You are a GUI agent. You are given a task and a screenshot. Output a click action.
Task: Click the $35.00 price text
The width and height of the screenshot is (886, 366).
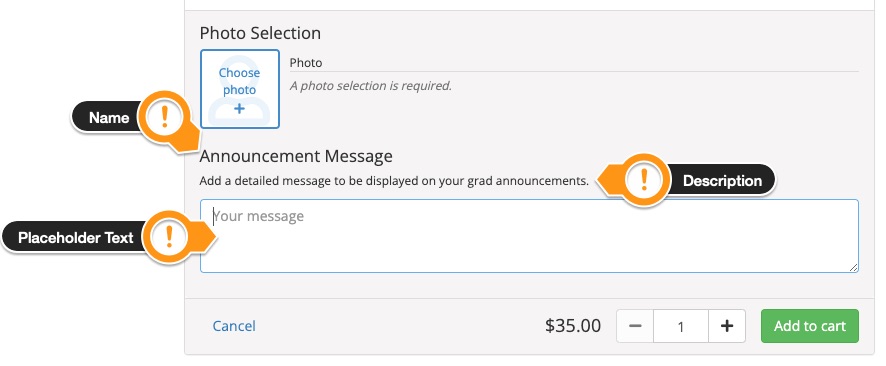(573, 326)
